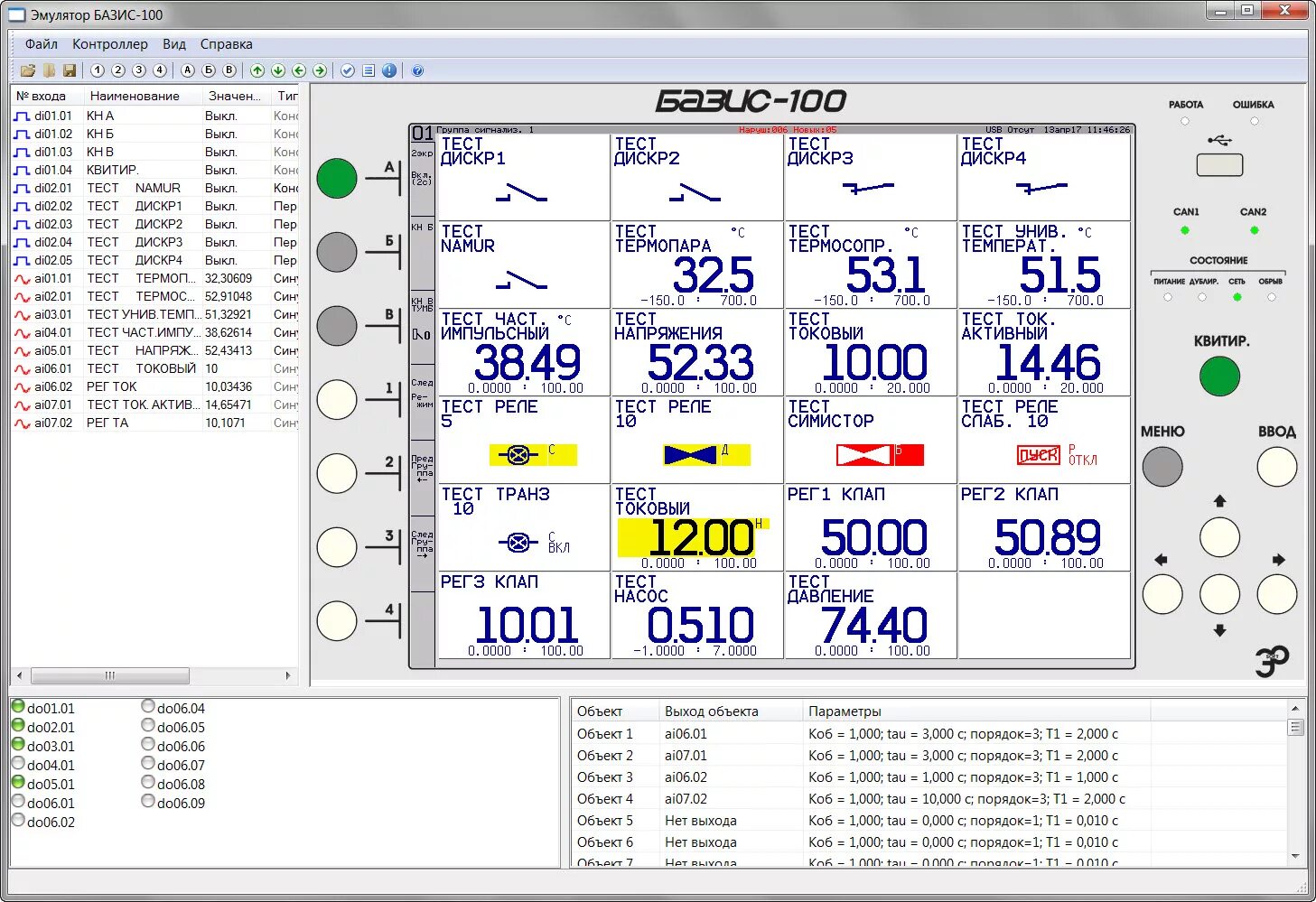
Task: Click the ТЕСТ СИМИСТОР red valve tile
Action: 870,440
